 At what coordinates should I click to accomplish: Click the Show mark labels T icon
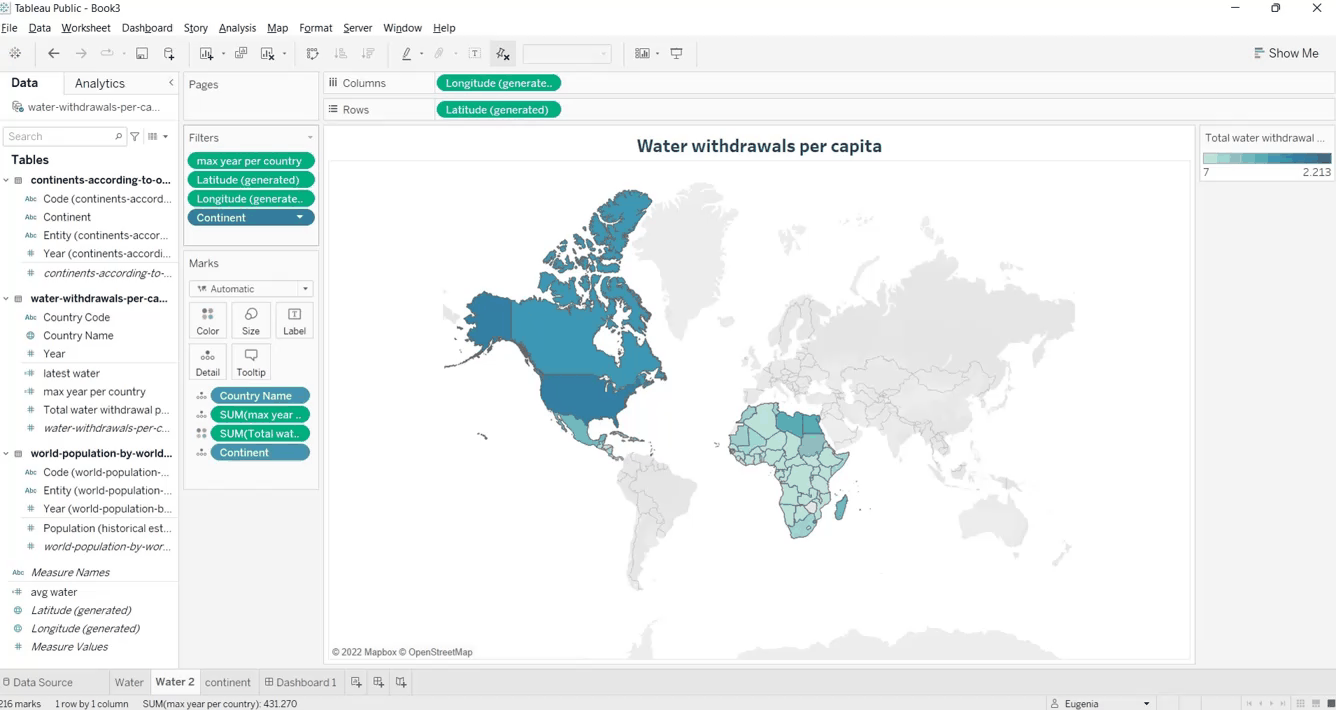tap(475, 54)
